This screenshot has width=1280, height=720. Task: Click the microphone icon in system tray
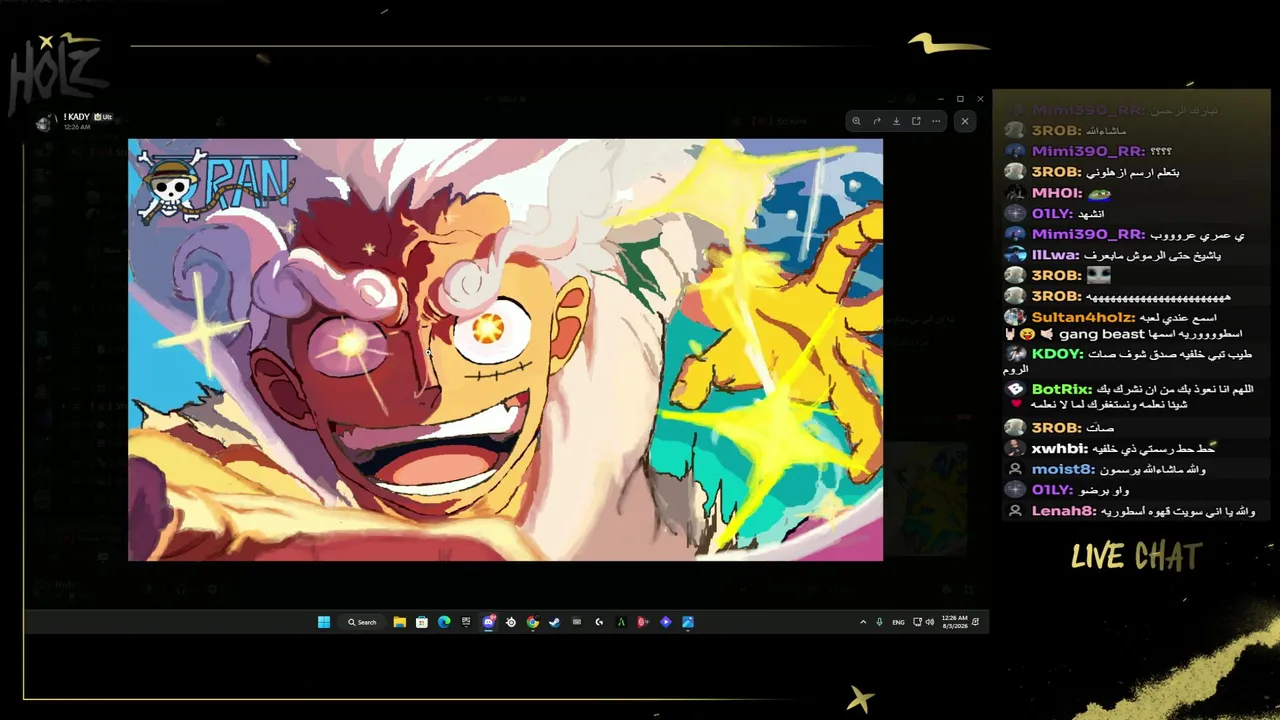tap(880, 622)
